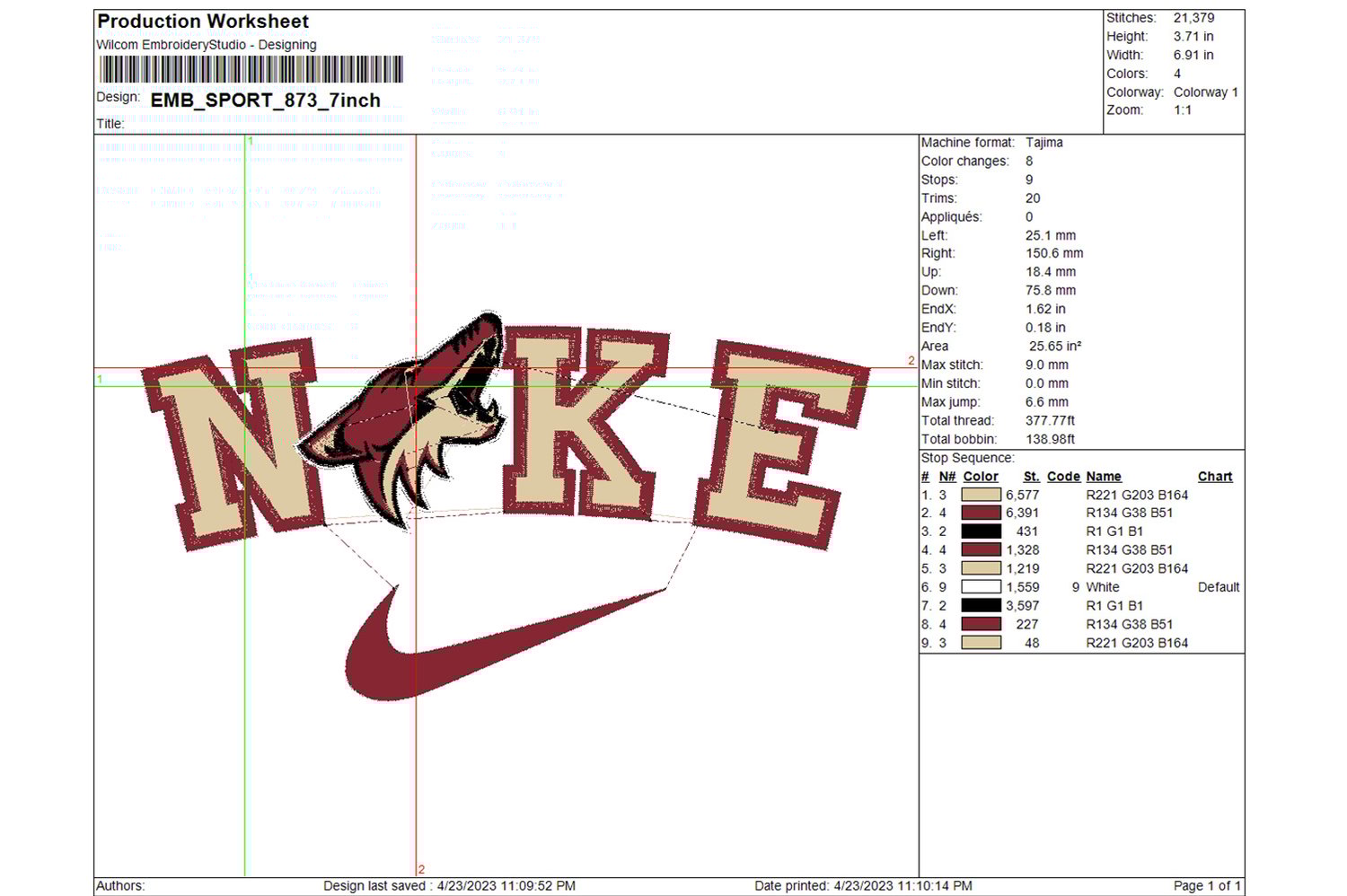The height and width of the screenshot is (896, 1347).
Task: Click the "Trims:" value 20
Action: coord(1033,198)
